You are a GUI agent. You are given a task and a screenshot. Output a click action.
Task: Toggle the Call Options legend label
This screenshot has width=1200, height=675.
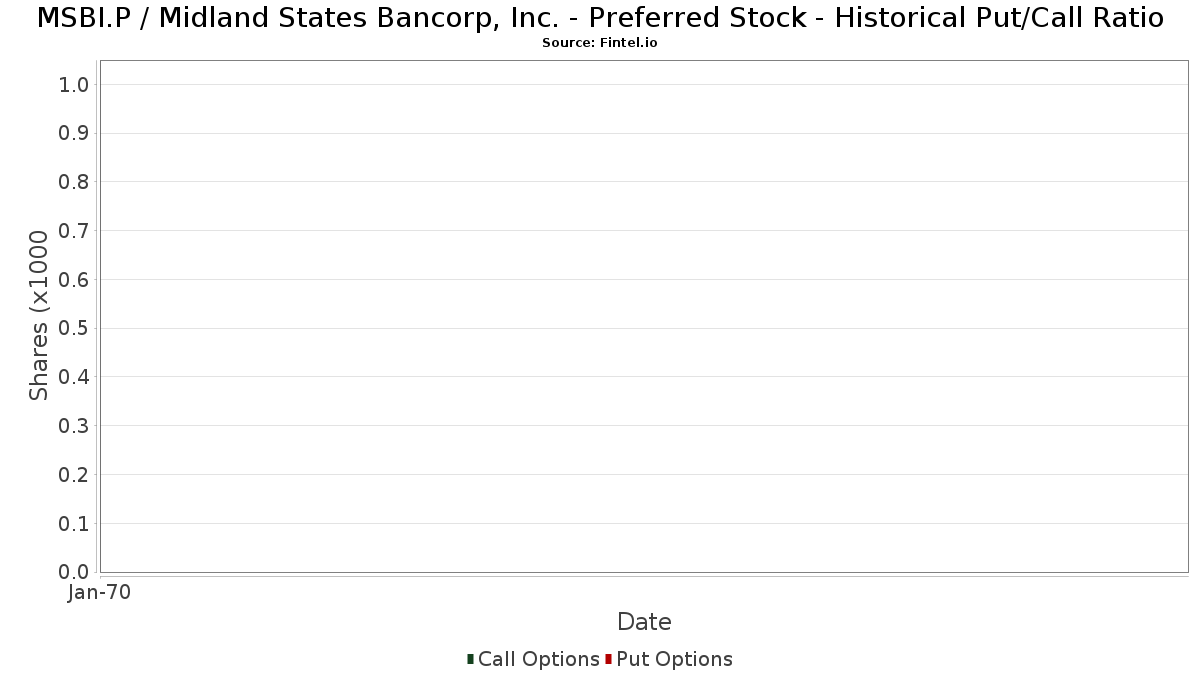point(538,659)
